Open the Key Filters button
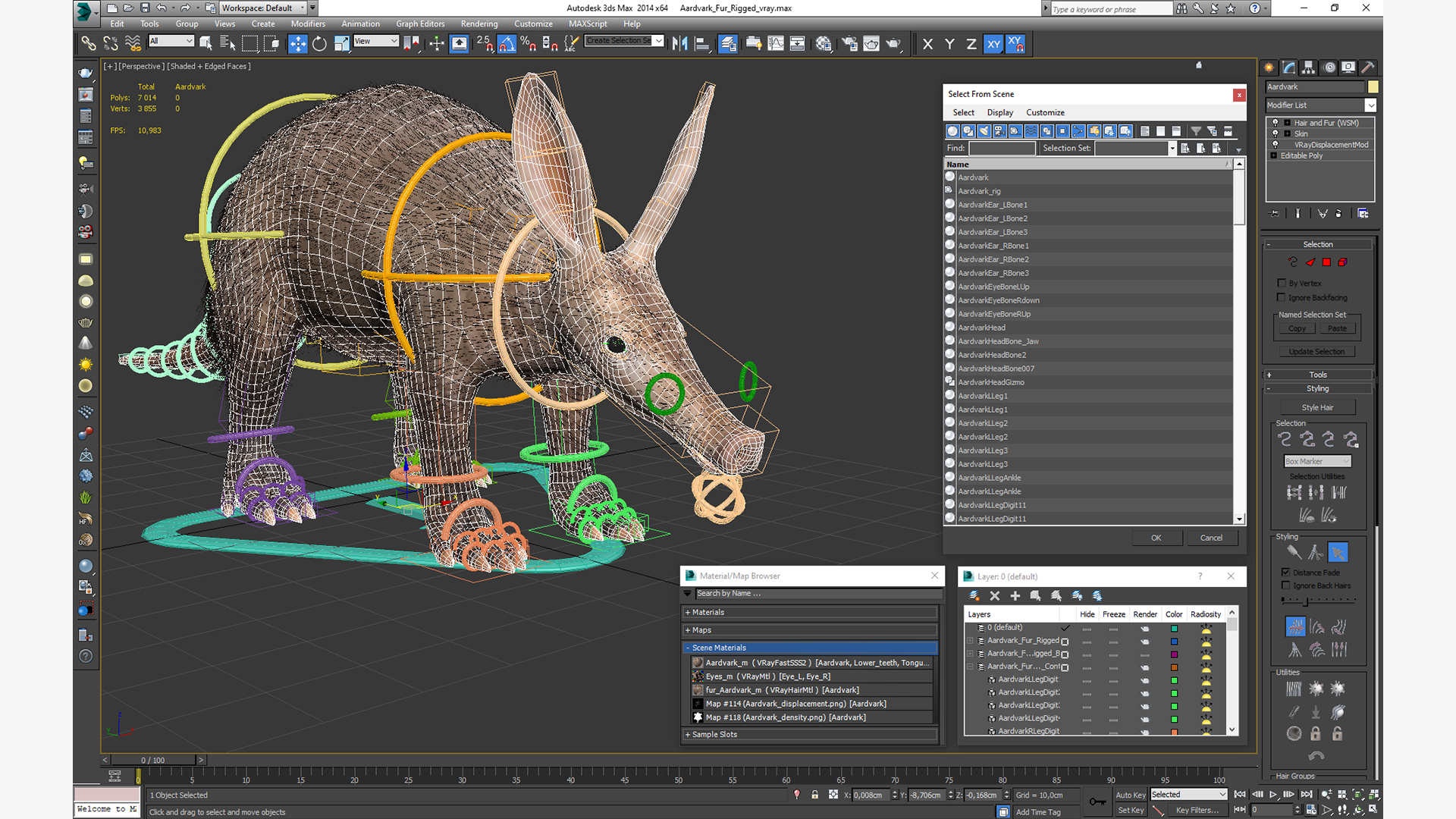Viewport: 1456px width, 819px height. [x=1197, y=810]
